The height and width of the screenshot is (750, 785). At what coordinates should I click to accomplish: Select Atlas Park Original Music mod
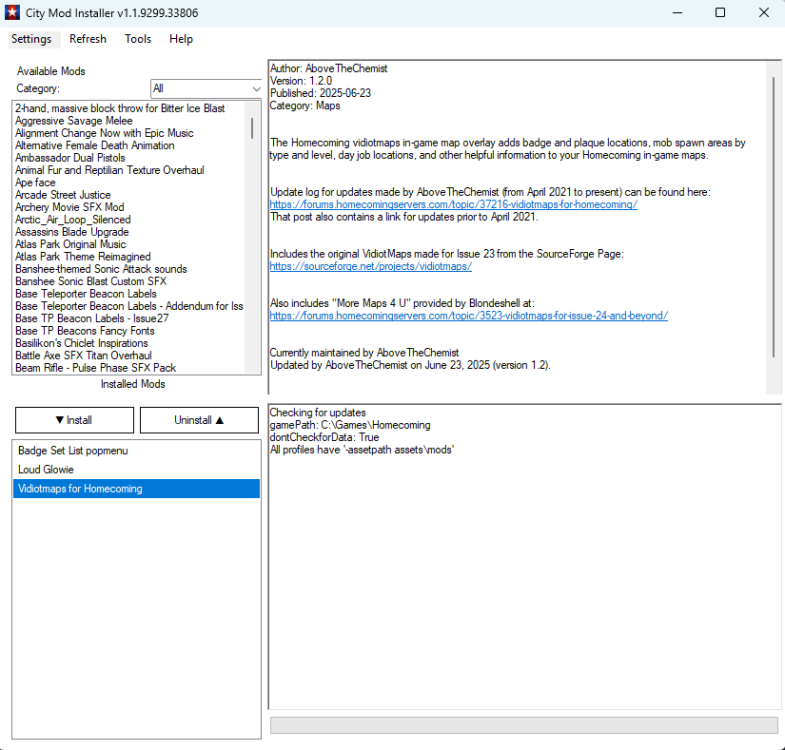coord(70,244)
